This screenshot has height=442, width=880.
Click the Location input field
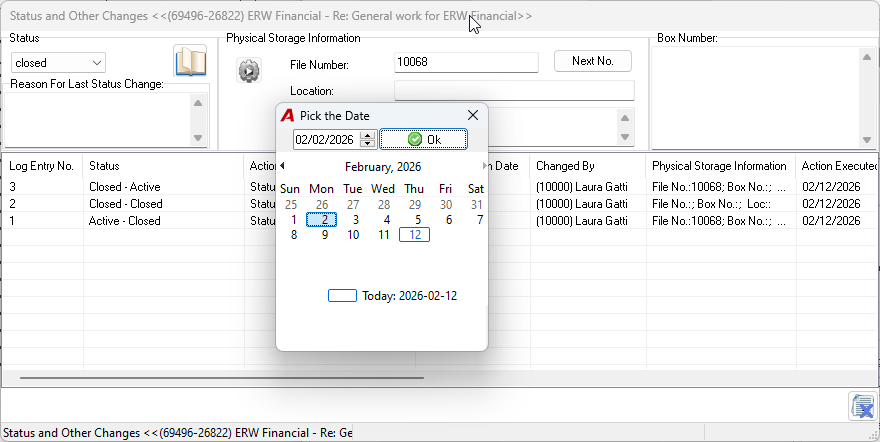[x=514, y=90]
